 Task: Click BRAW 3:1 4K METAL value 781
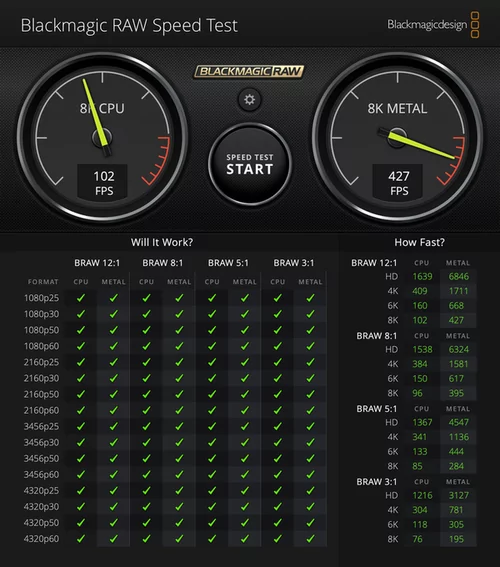(x=456, y=510)
